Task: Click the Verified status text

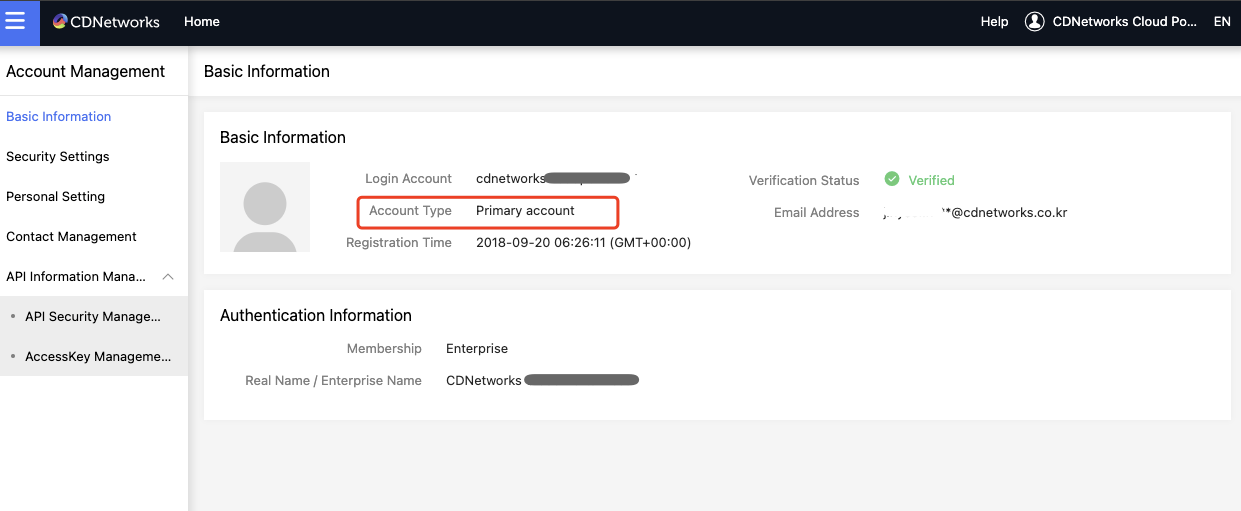Action: [x=931, y=181]
